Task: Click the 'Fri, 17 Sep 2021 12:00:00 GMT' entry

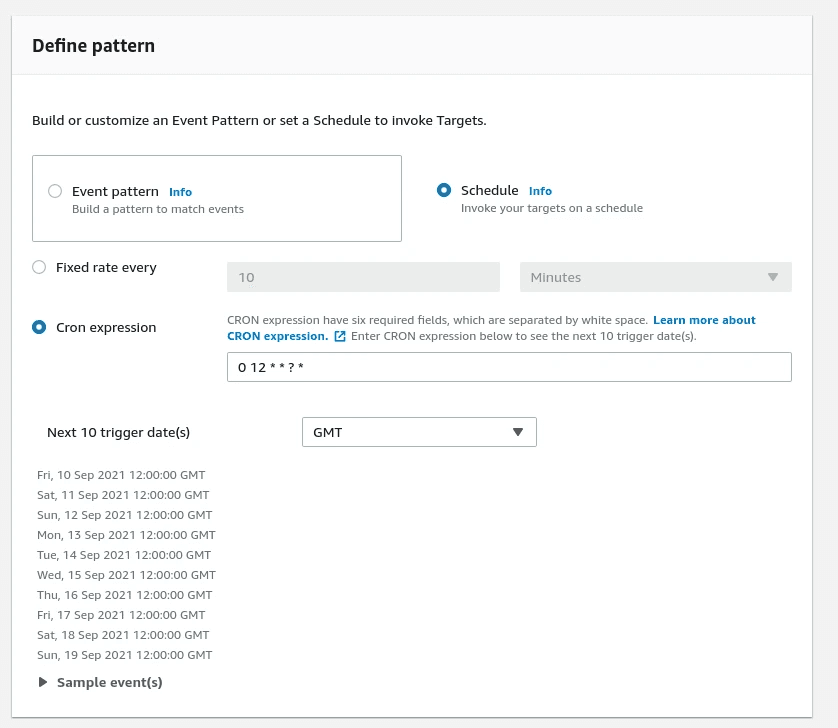Action: coord(121,615)
